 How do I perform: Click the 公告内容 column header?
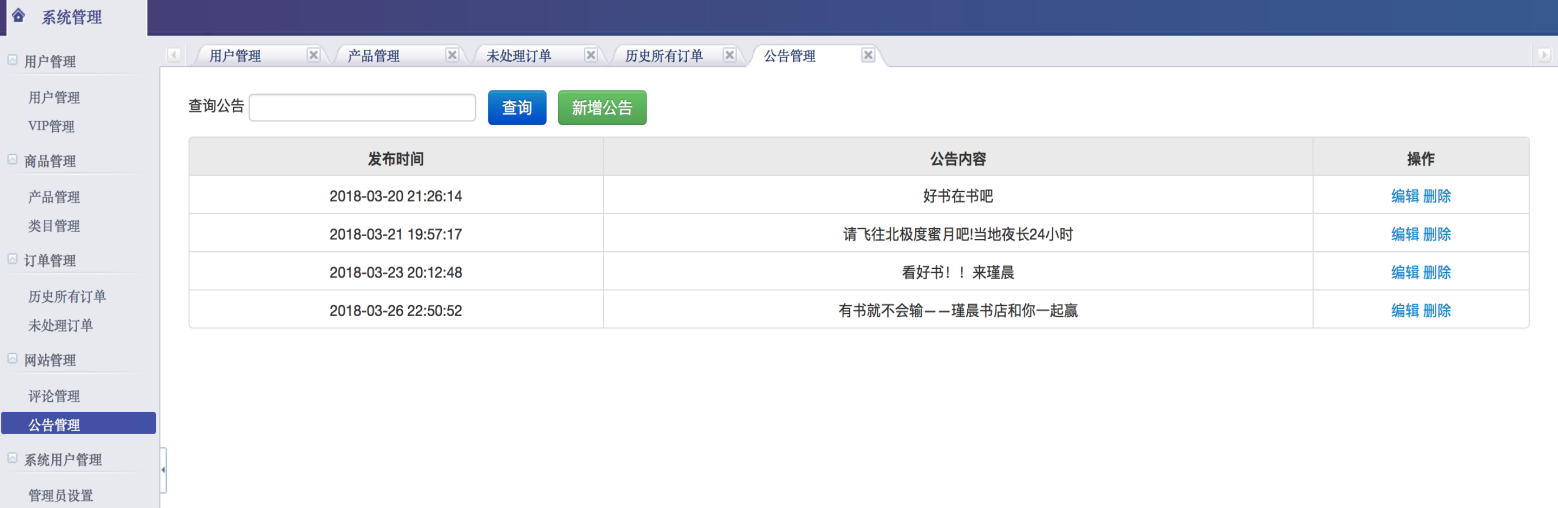(x=958, y=158)
